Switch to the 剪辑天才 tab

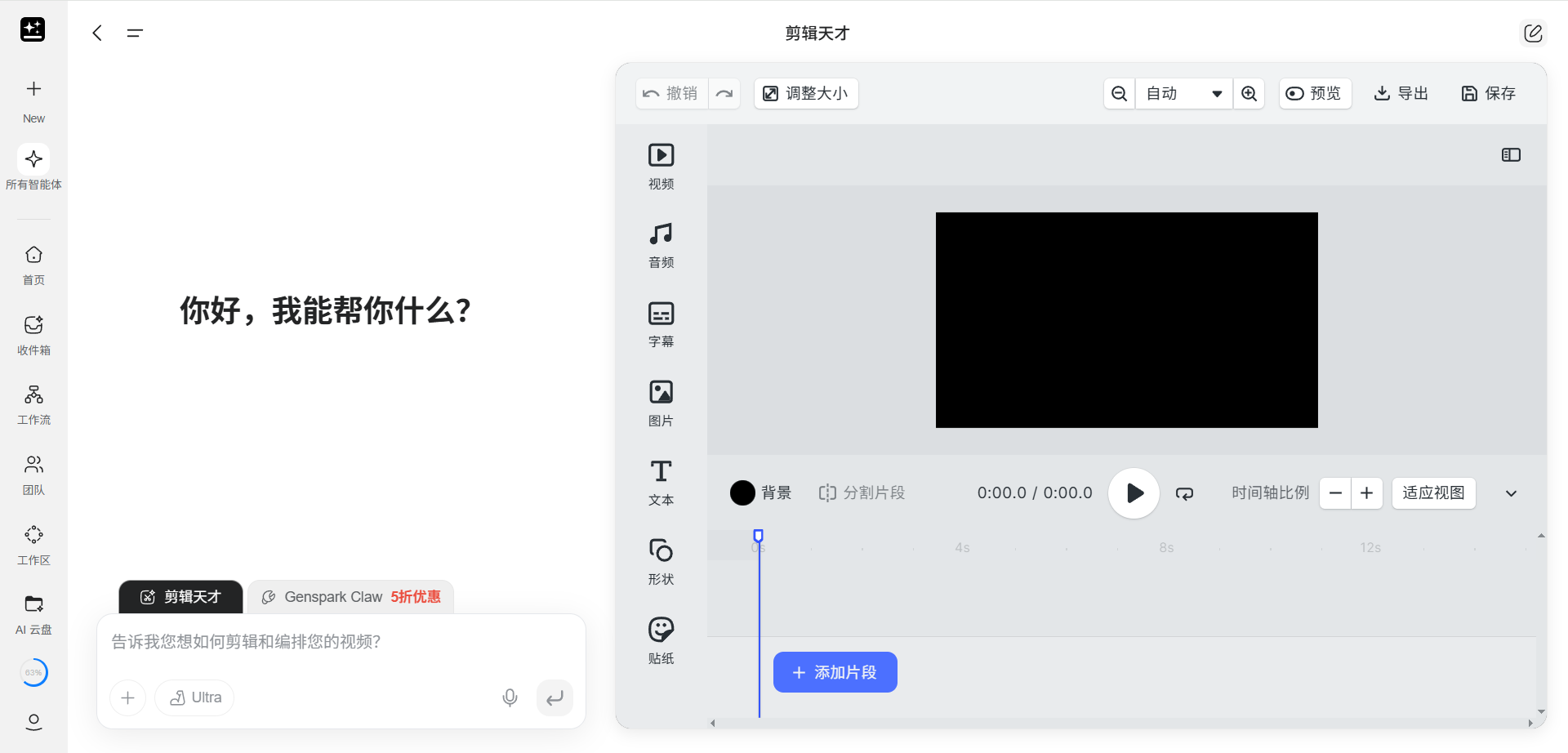click(180, 597)
